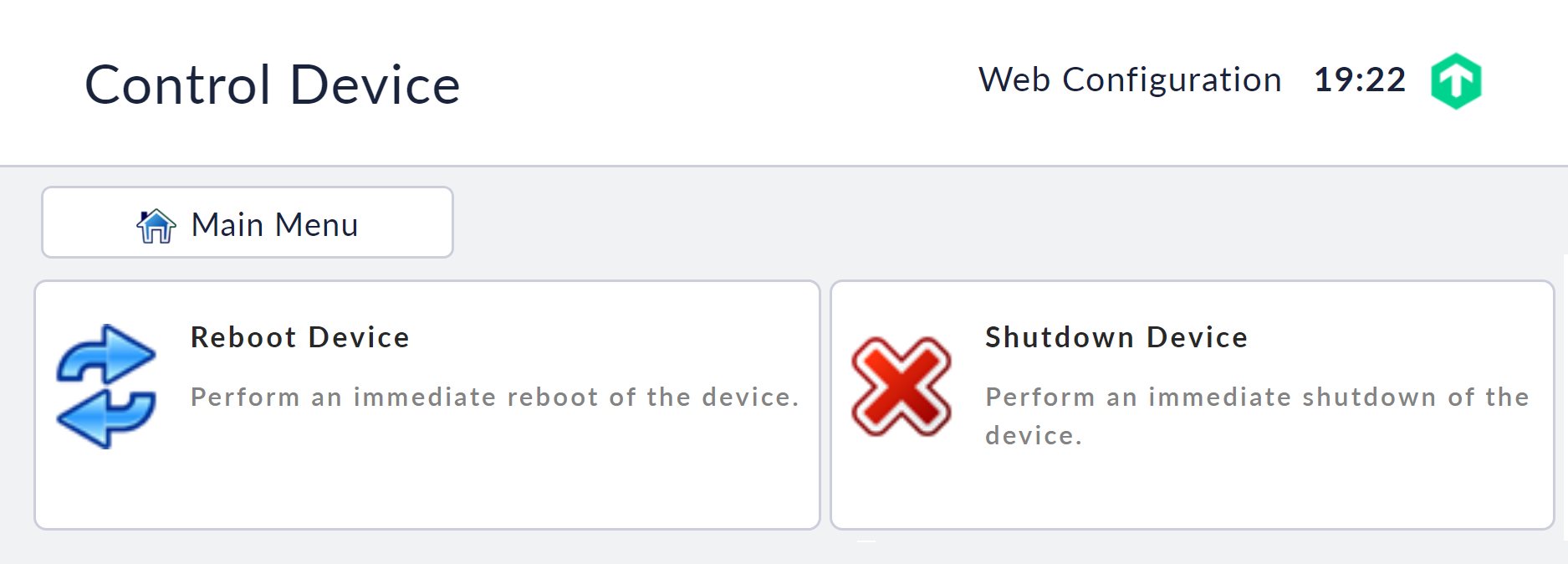Click the word "device." under Shutdown description
The height and width of the screenshot is (564, 1568).
tap(1034, 436)
